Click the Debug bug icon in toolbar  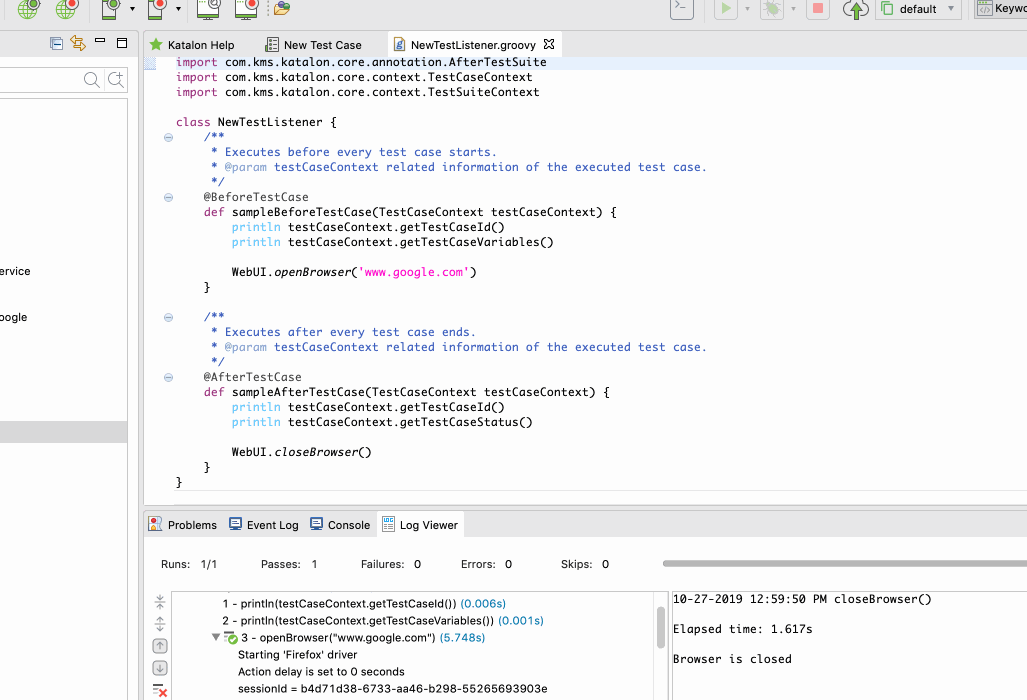(771, 9)
